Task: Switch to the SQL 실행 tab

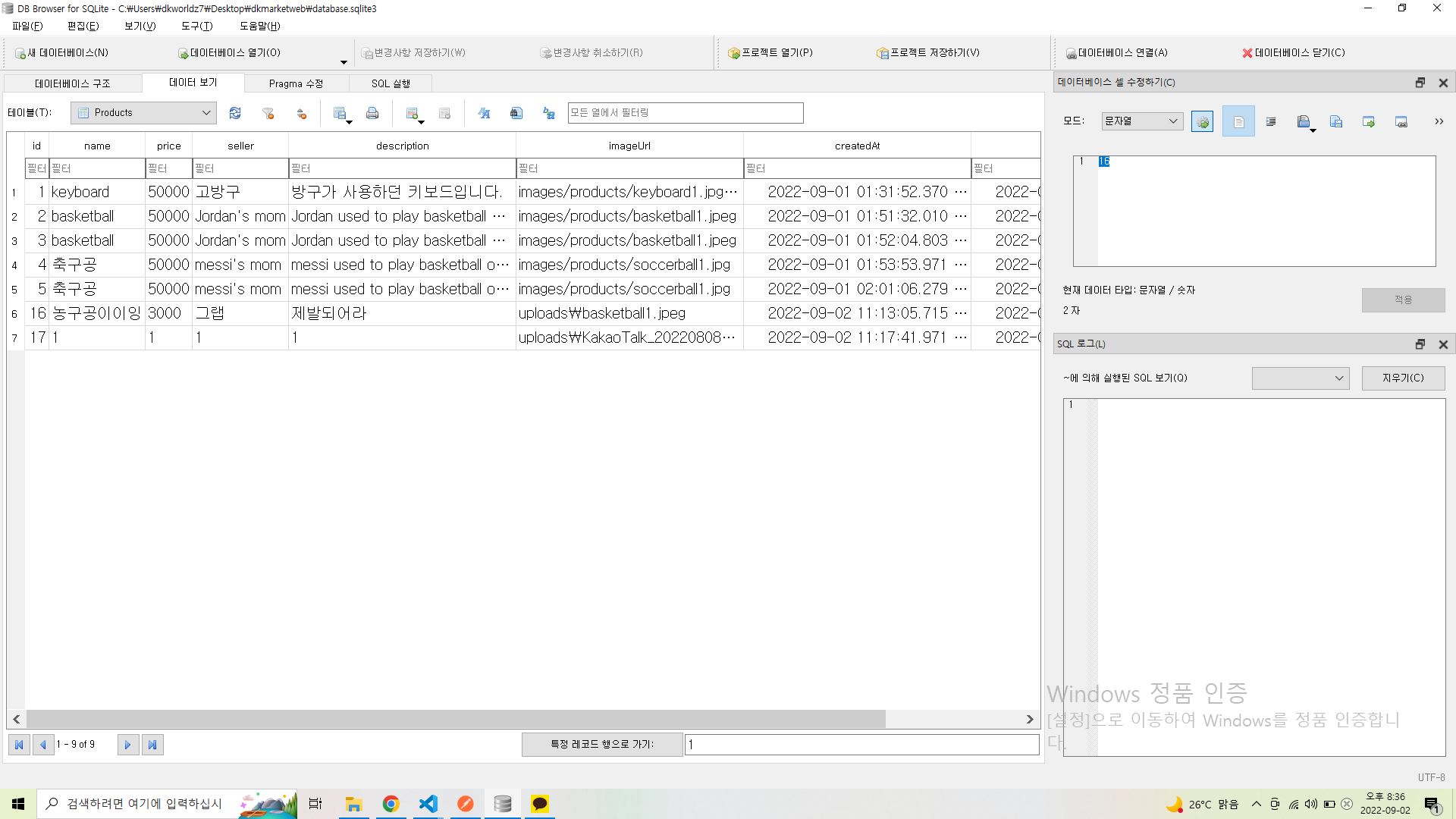Action: [390, 83]
